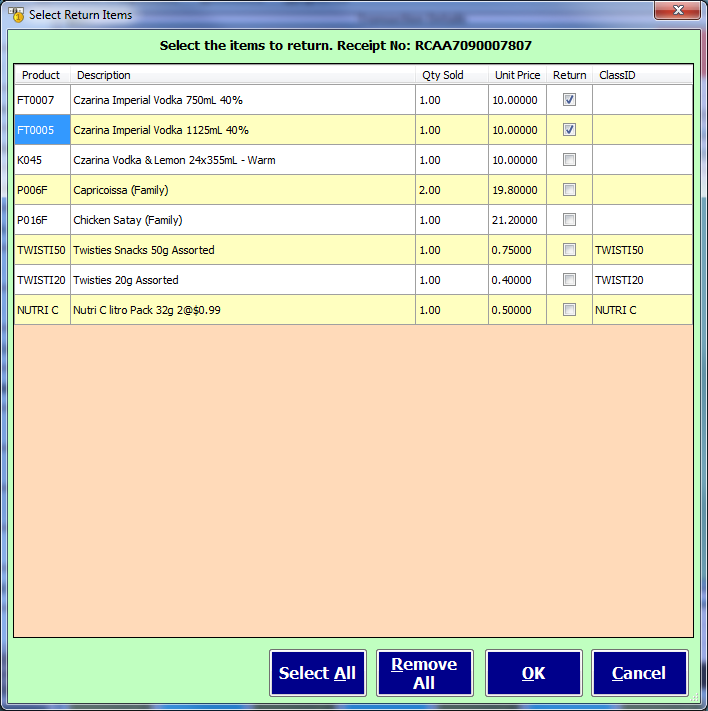Select product code P006F cell

coord(42,190)
